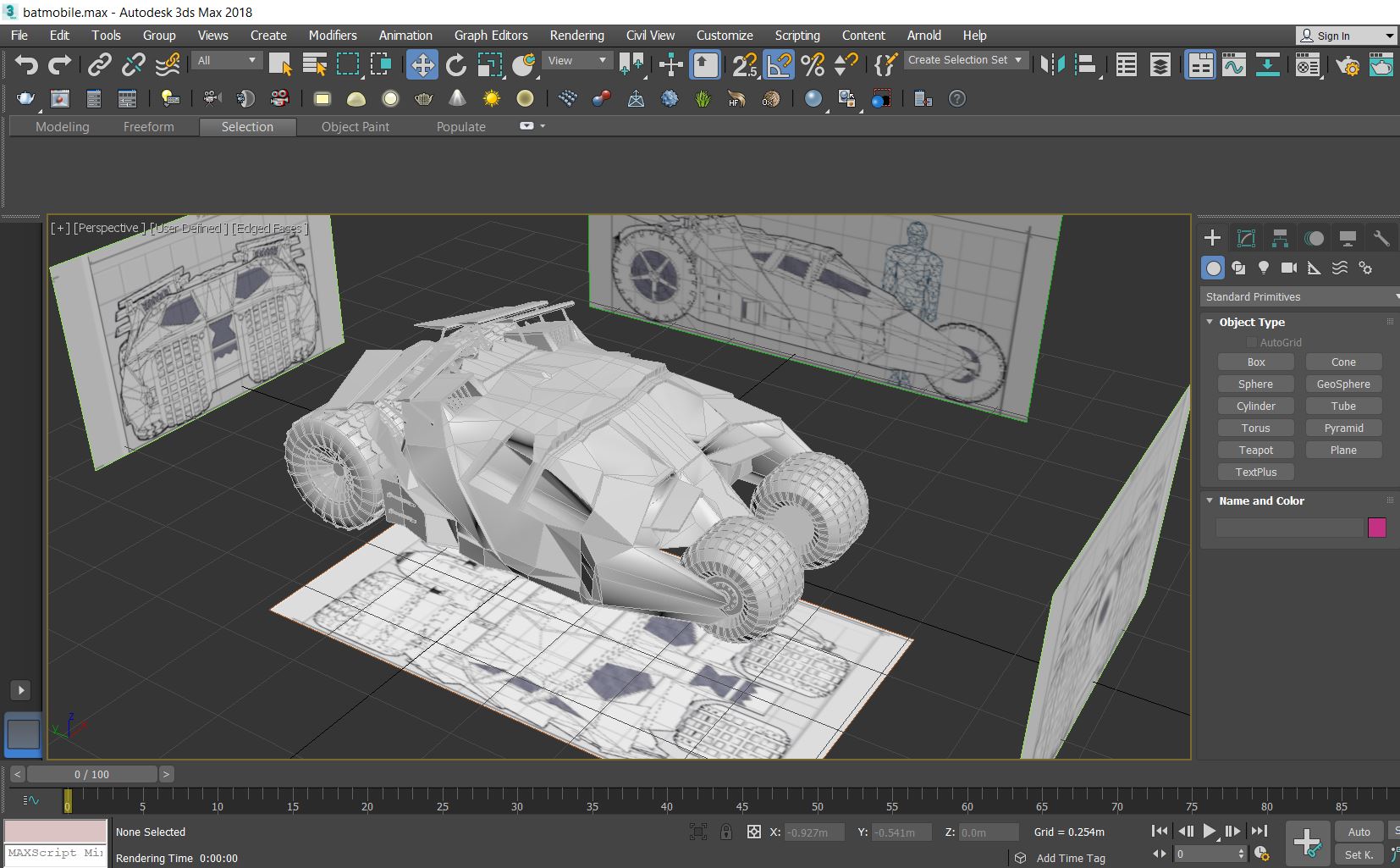
Task: Activate the Select and Rotate tool
Action: click(456, 64)
